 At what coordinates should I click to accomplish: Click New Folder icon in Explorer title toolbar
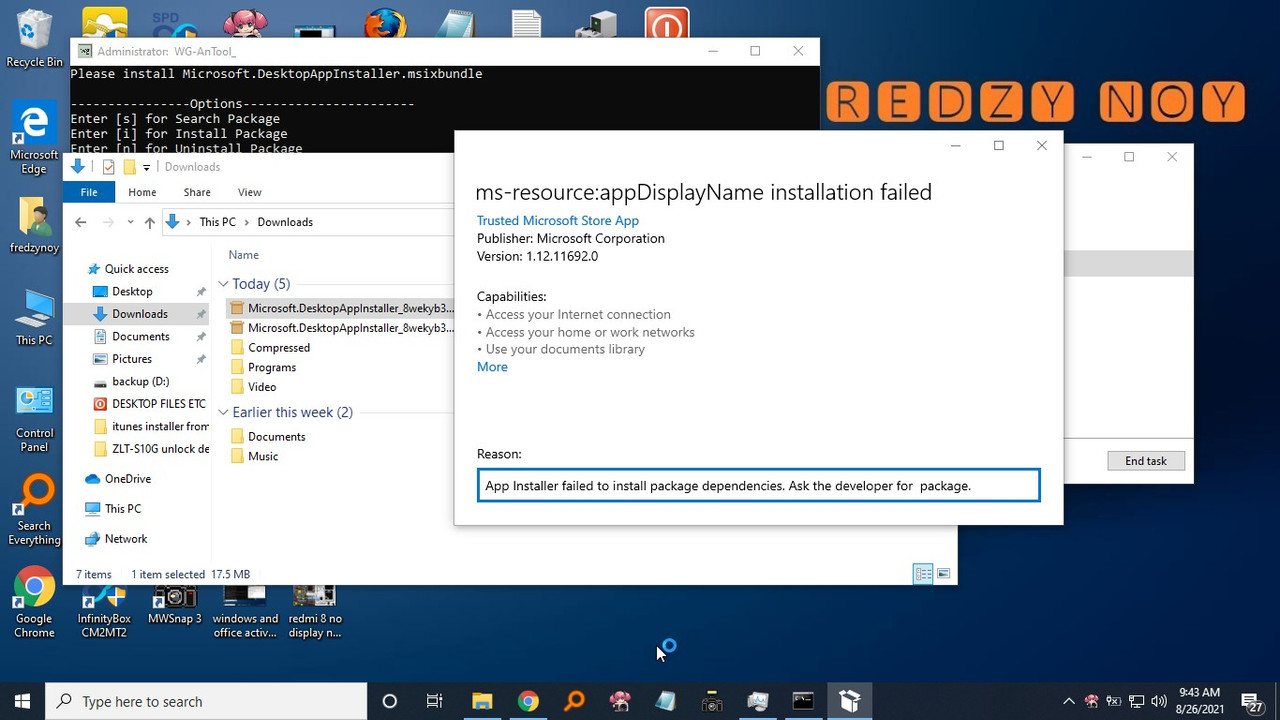point(129,167)
